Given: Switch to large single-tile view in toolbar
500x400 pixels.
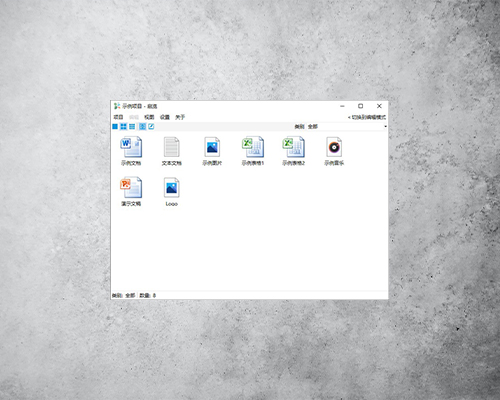Looking at the screenshot, I should coord(115,127).
